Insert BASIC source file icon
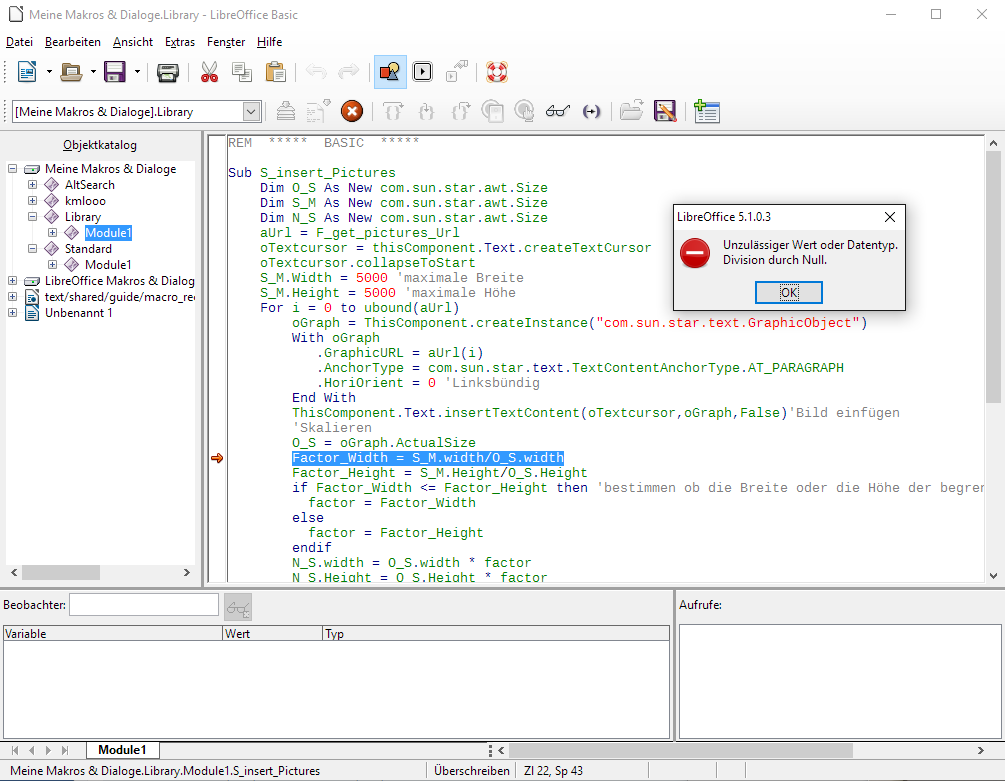 pos(632,111)
